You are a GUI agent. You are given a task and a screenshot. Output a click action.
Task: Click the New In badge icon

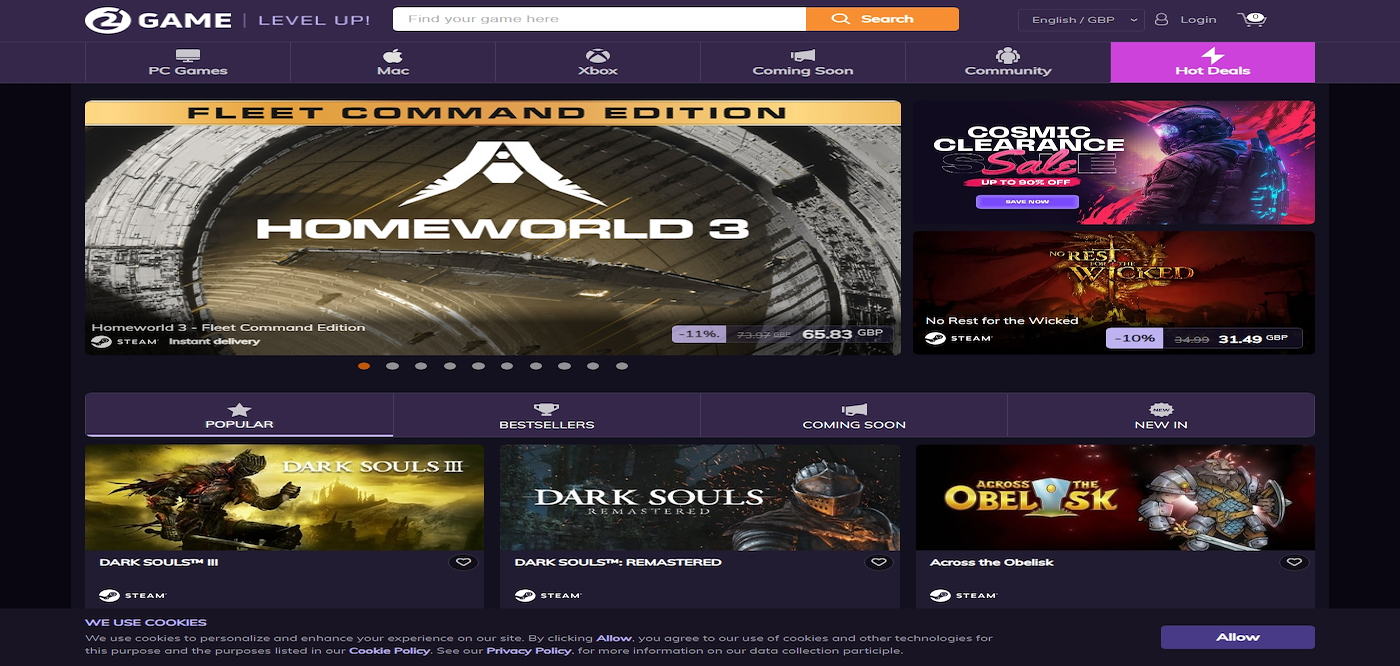(1161, 409)
